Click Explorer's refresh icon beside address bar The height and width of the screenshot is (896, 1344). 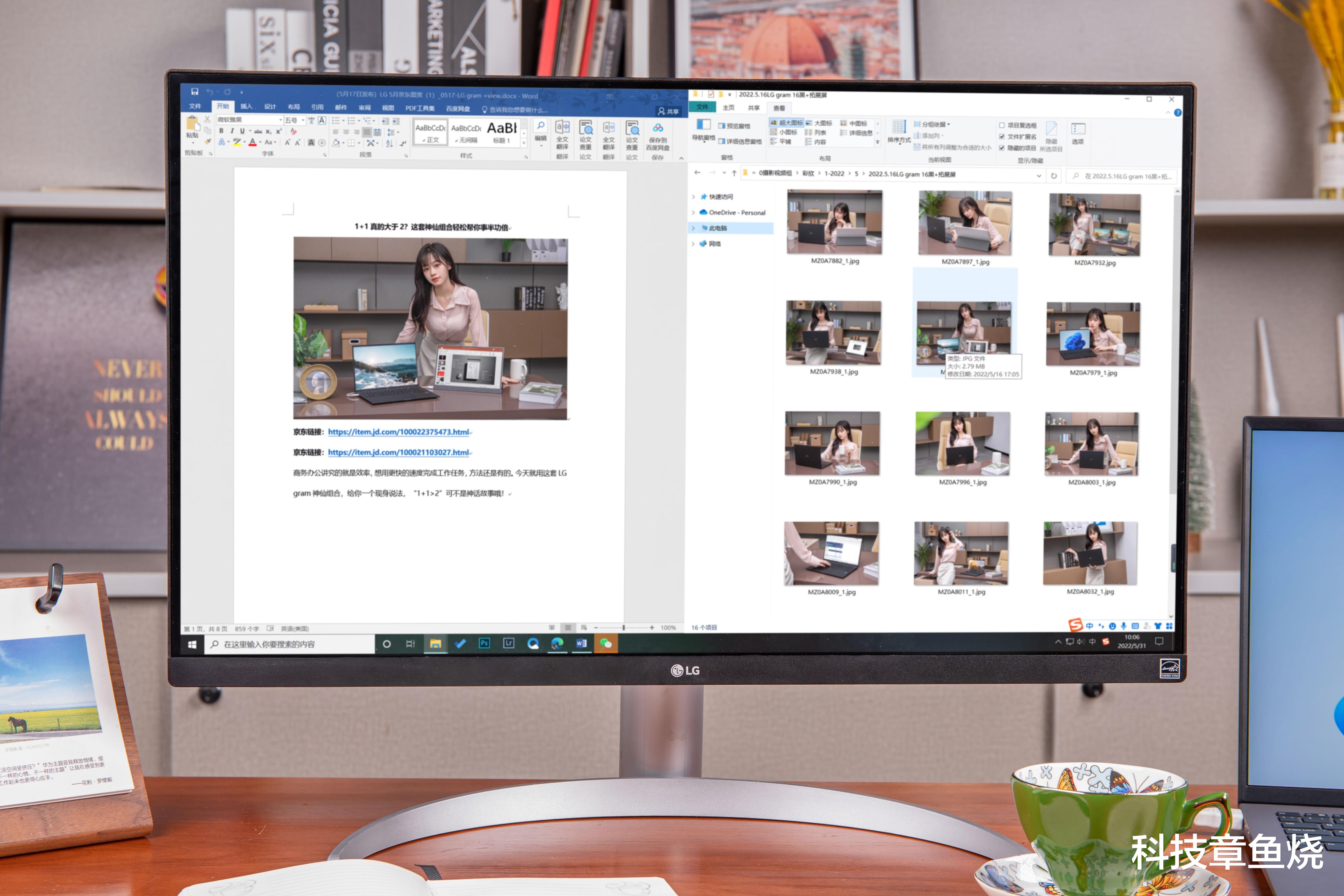coord(1054,176)
